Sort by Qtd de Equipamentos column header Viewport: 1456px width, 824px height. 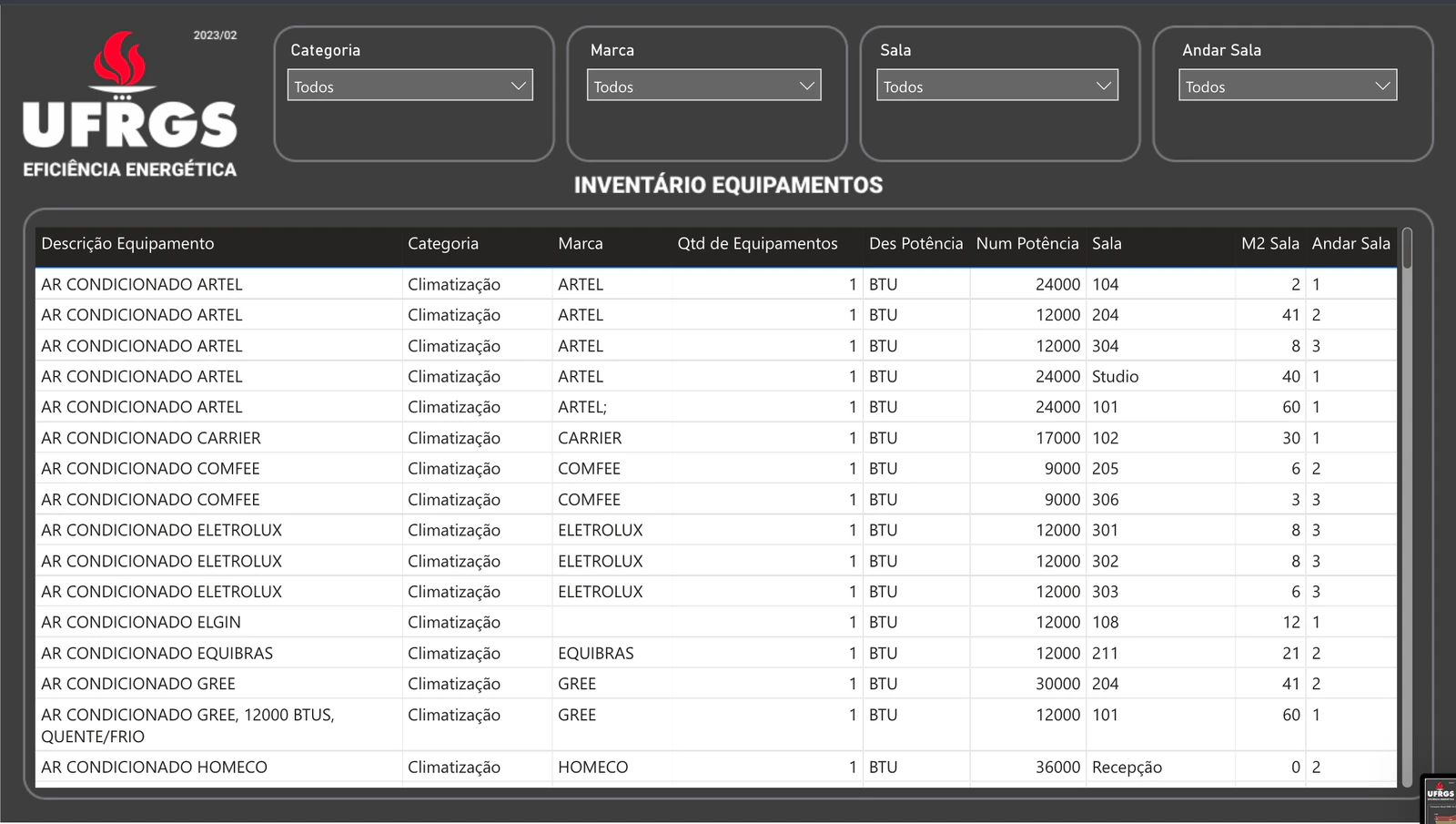coord(757,243)
